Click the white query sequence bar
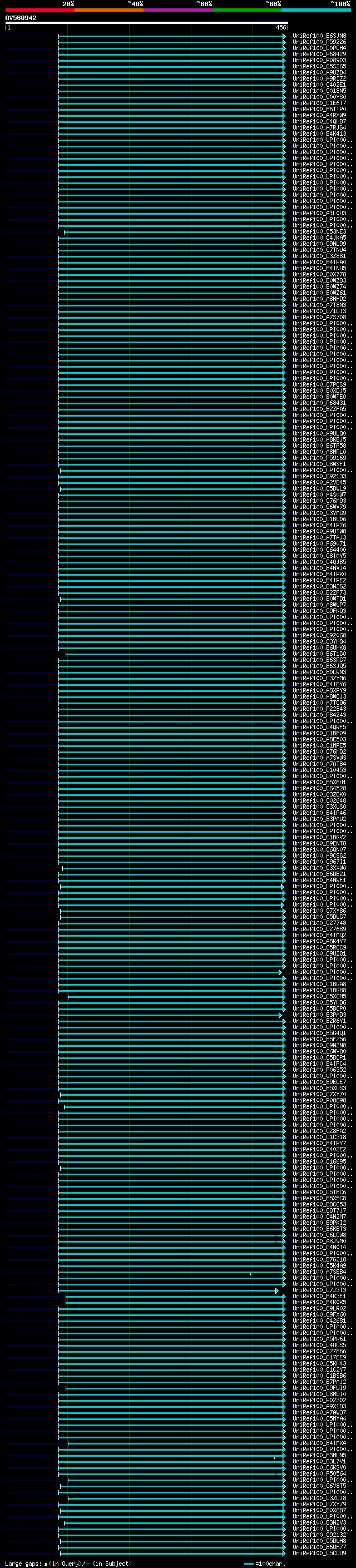This screenshot has height=1568, width=356. (147, 23)
